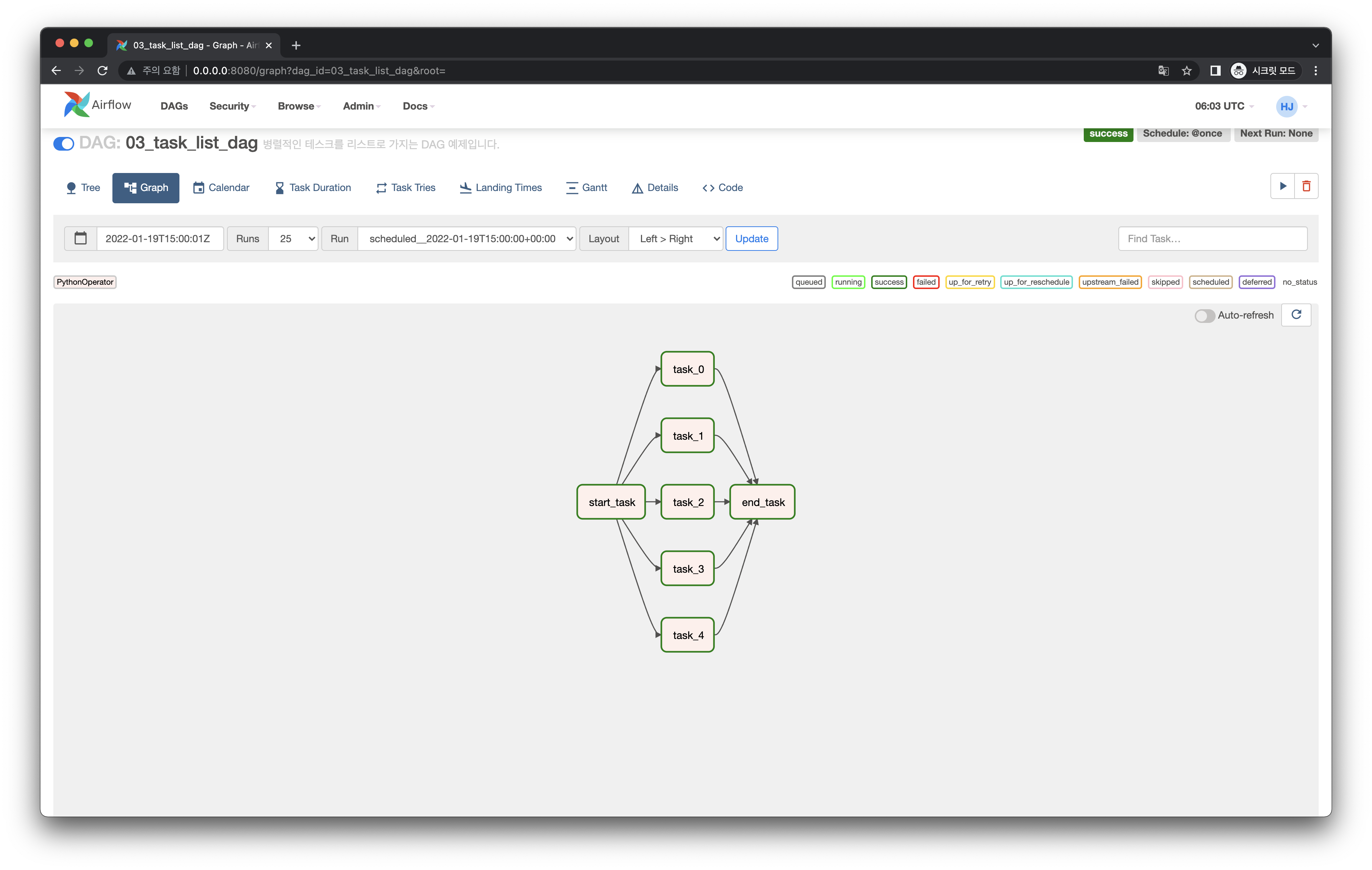The image size is (1372, 870).
Task: Open the Runs count dropdown
Action: pyautogui.click(x=293, y=238)
